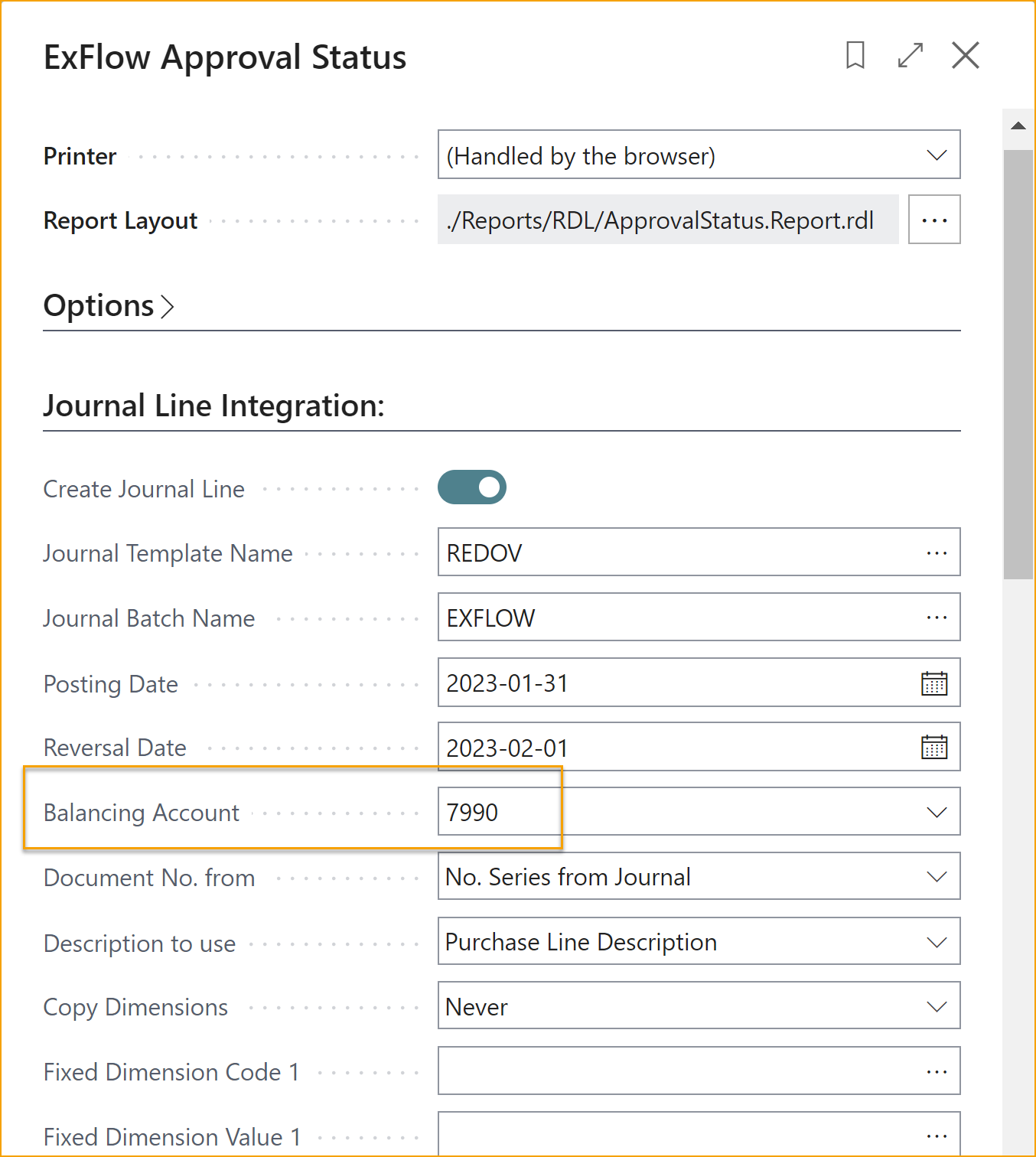Click the Posting Date text field

pyautogui.click(x=673, y=683)
